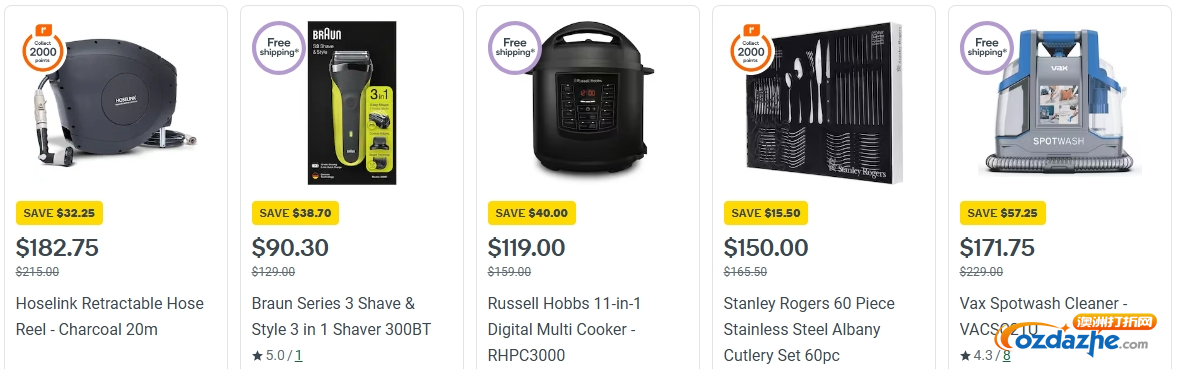The width and height of the screenshot is (1179, 369).
Task: Open the Russell Hobbs multi cooker image
Action: pyautogui.click(x=589, y=99)
